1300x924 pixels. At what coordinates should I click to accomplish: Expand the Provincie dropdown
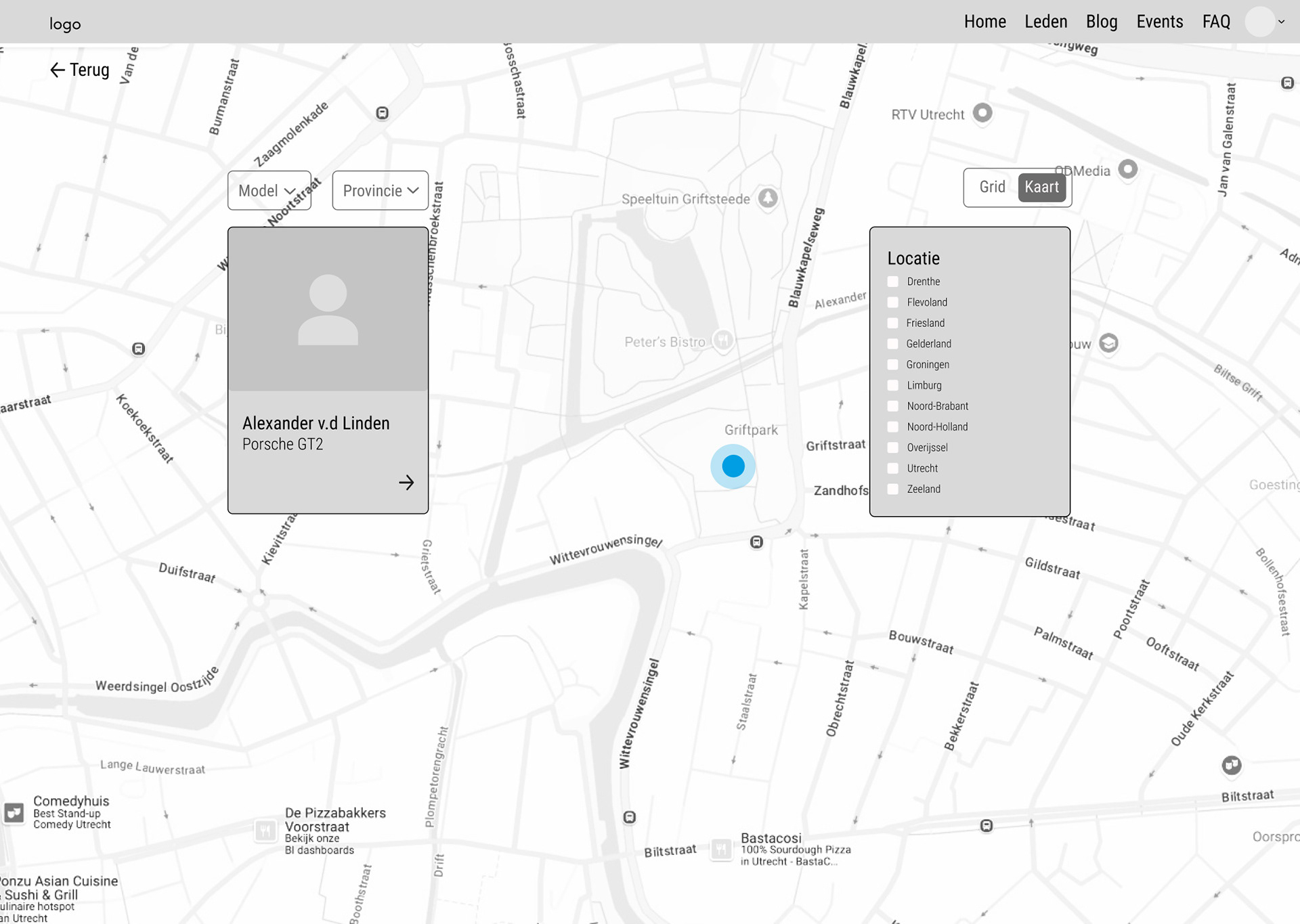(x=380, y=191)
